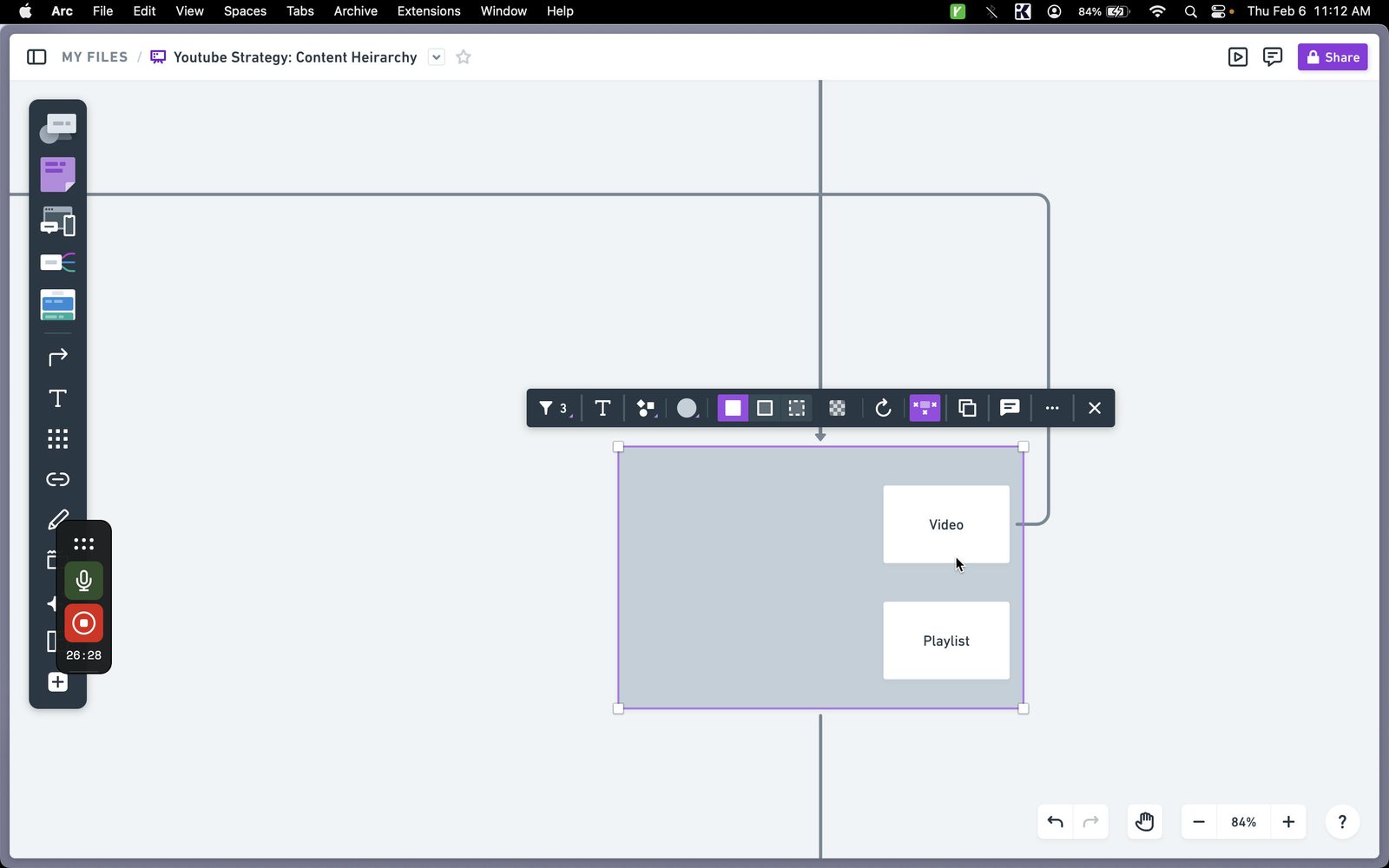Open the Archive menu
The width and height of the screenshot is (1389, 868).
coord(356,11)
